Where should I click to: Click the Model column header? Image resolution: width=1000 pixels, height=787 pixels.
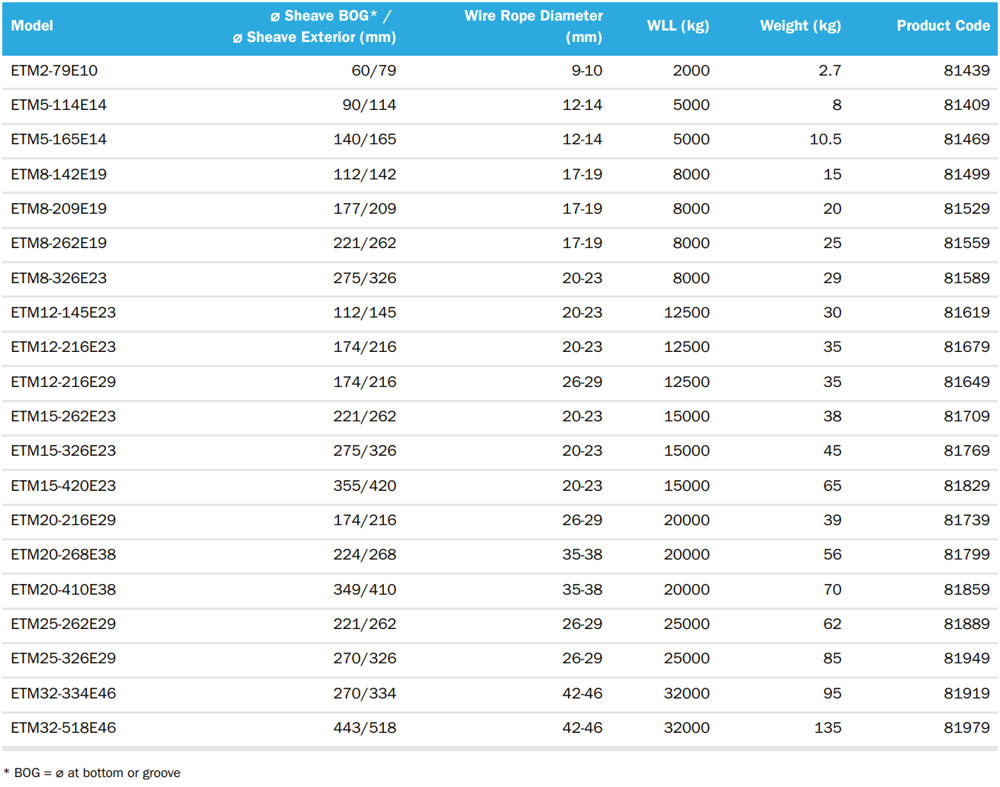32,26
